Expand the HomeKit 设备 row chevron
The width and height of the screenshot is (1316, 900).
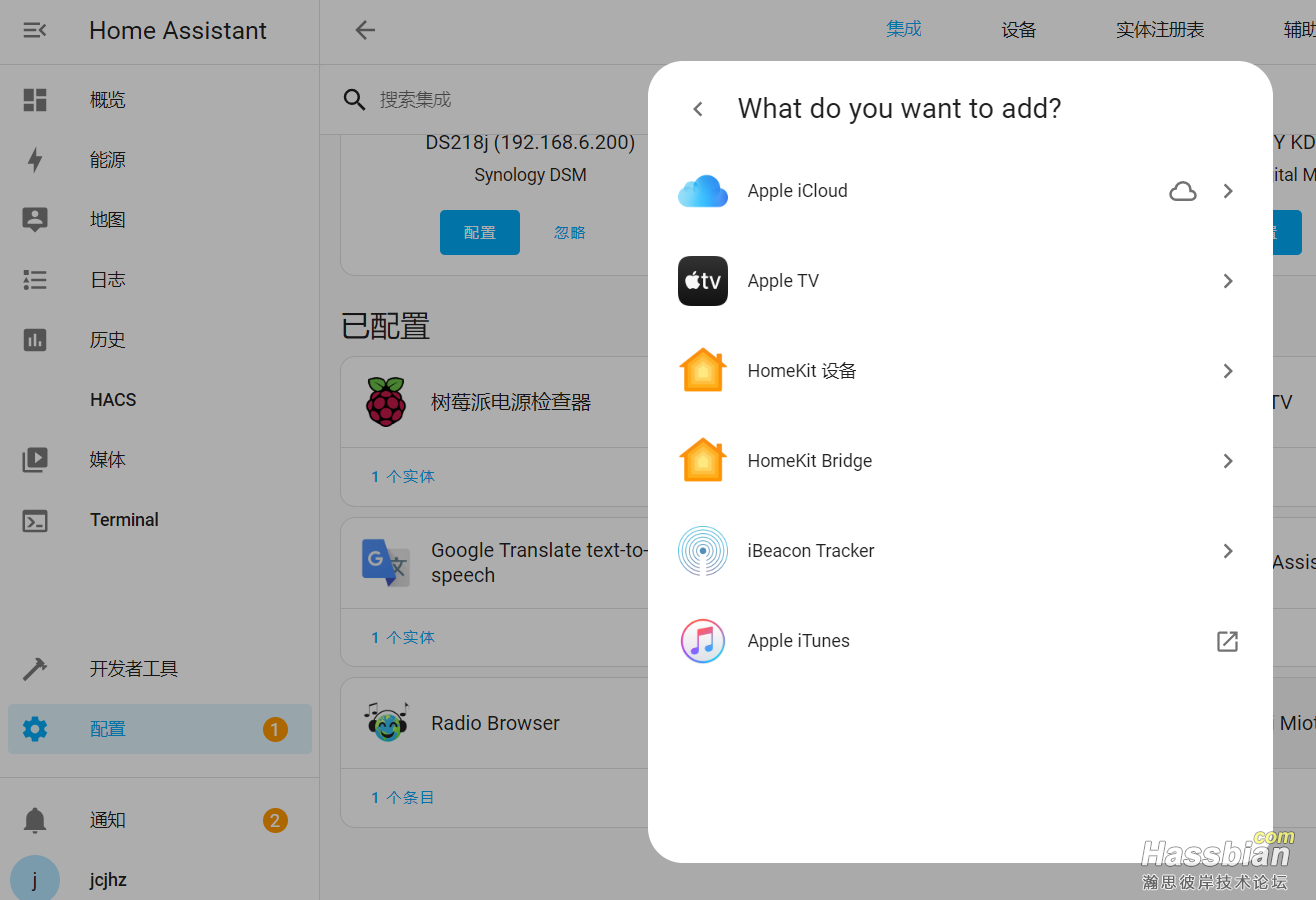click(1228, 371)
